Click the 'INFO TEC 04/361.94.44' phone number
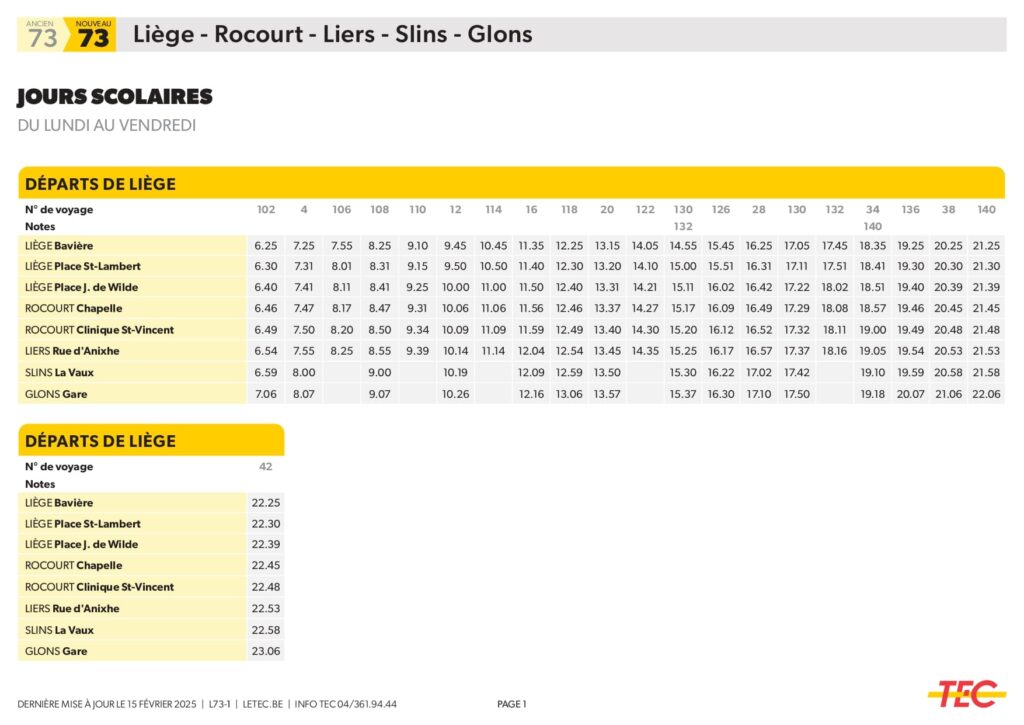Image resolution: width=1024 pixels, height=725 pixels. pyautogui.click(x=346, y=704)
